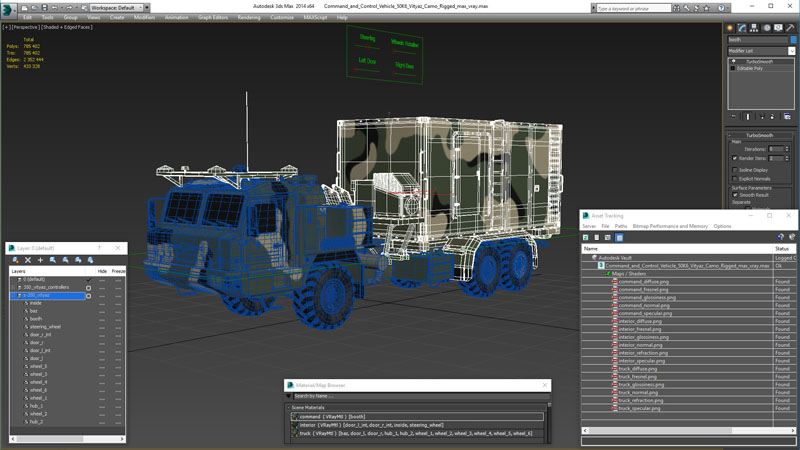
Task: Toggle the Render Iters checkbox
Action: coord(735,158)
